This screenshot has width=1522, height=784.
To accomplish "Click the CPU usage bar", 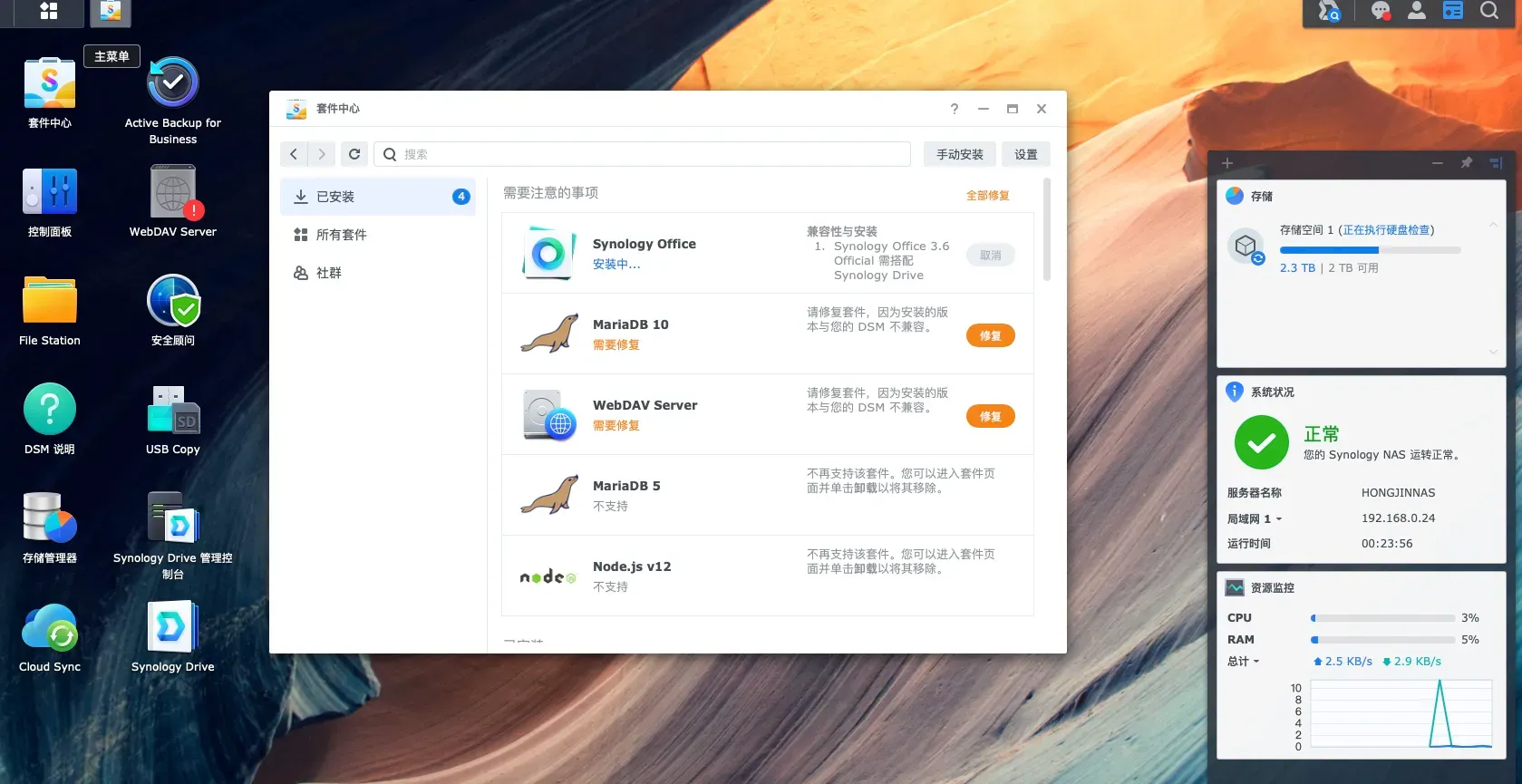I will click(1383, 618).
